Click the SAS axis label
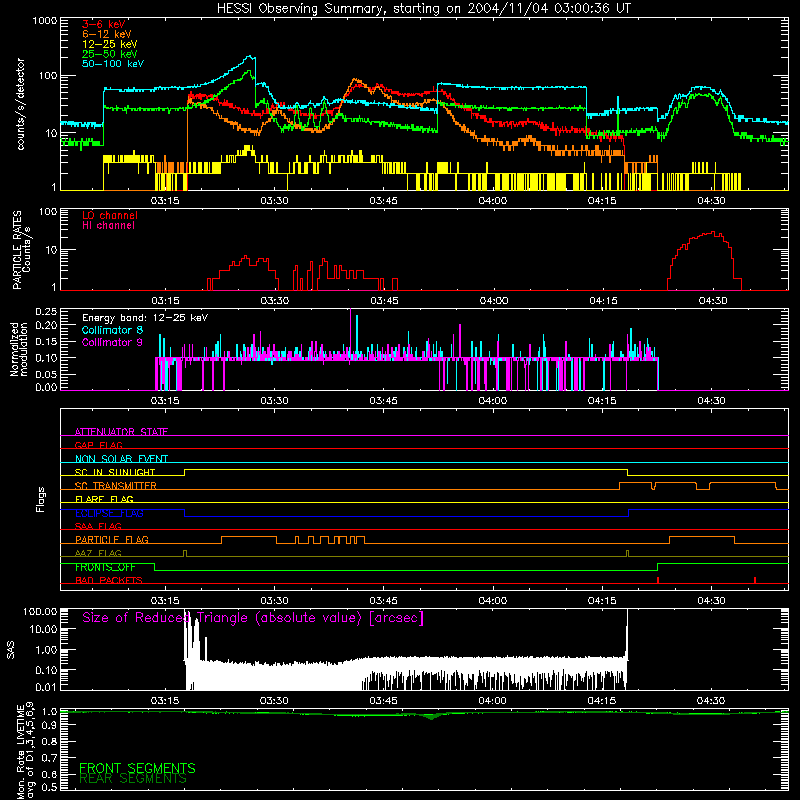Viewport: 800px width, 800px height. tap(10, 650)
